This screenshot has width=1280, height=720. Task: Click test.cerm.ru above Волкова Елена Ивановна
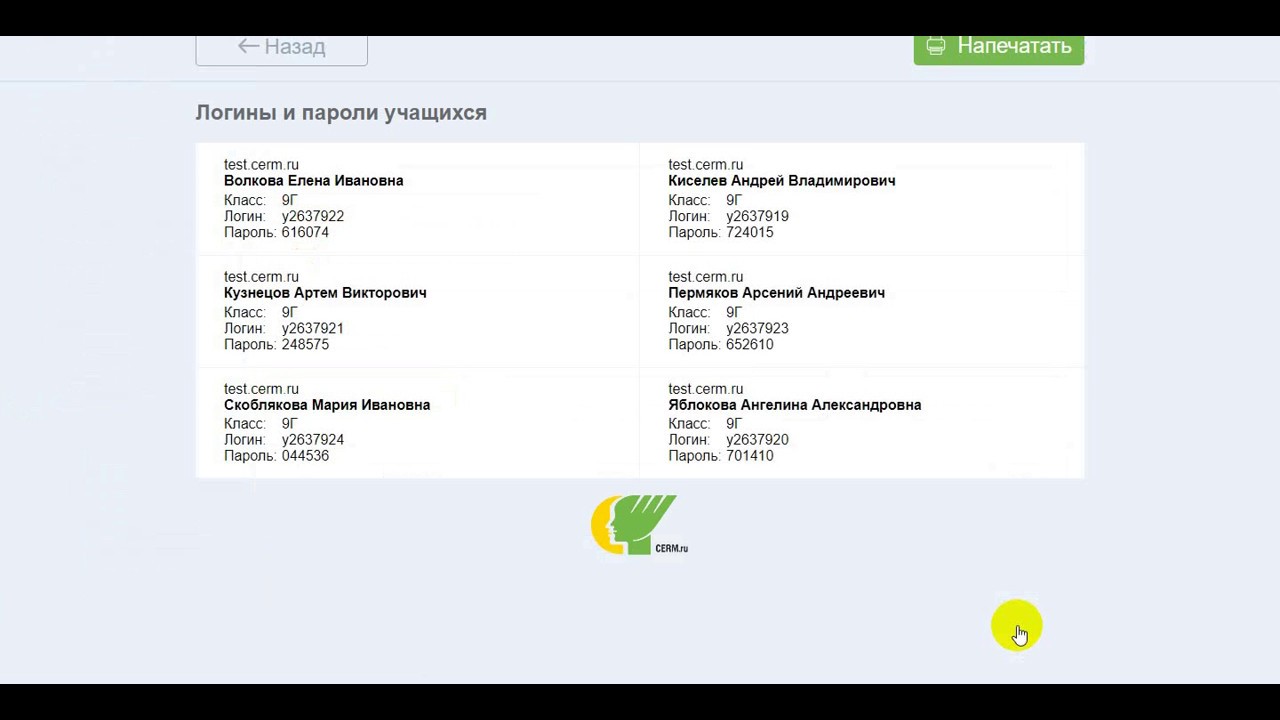261,165
